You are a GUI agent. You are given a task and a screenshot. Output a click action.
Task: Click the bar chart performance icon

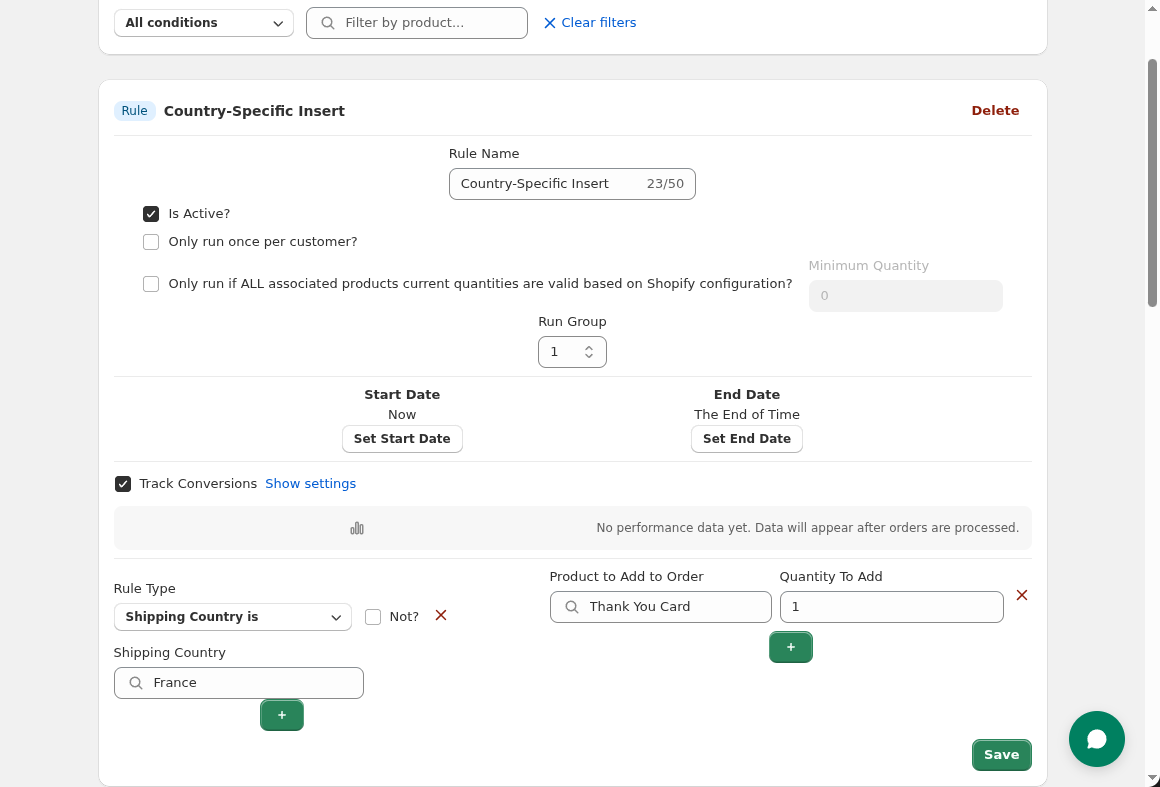tap(357, 528)
